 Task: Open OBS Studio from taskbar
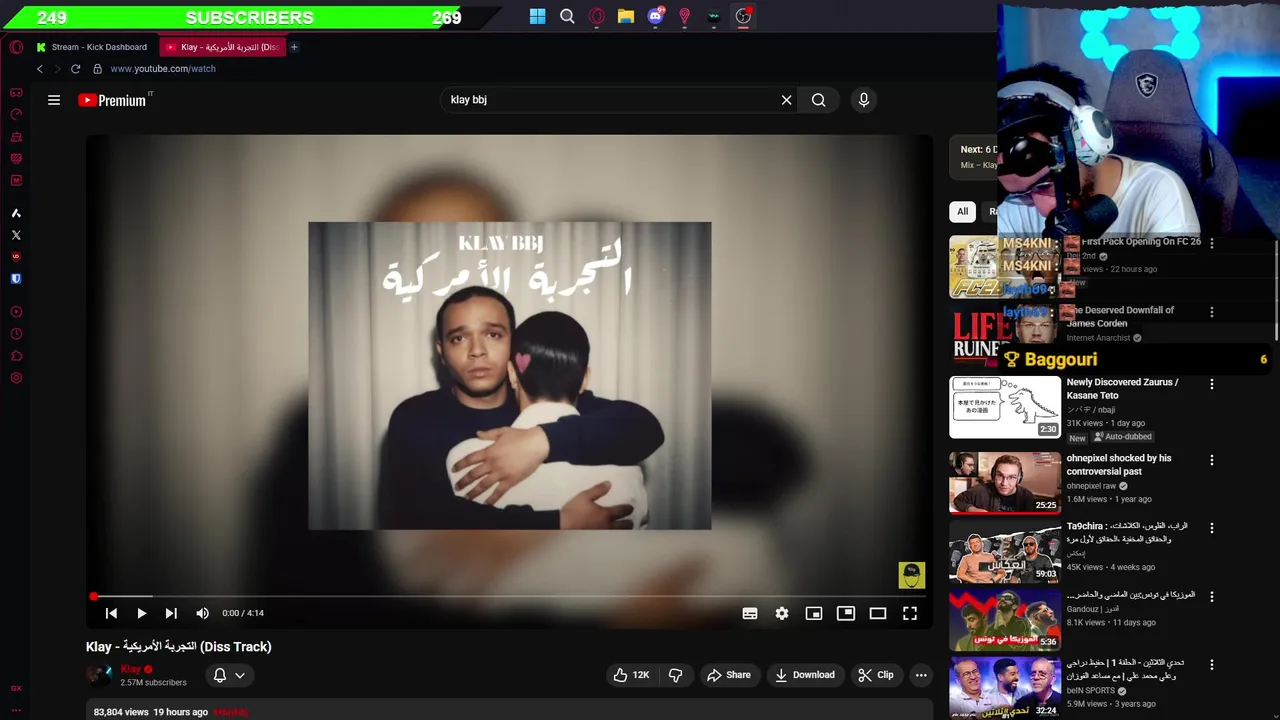(x=743, y=16)
